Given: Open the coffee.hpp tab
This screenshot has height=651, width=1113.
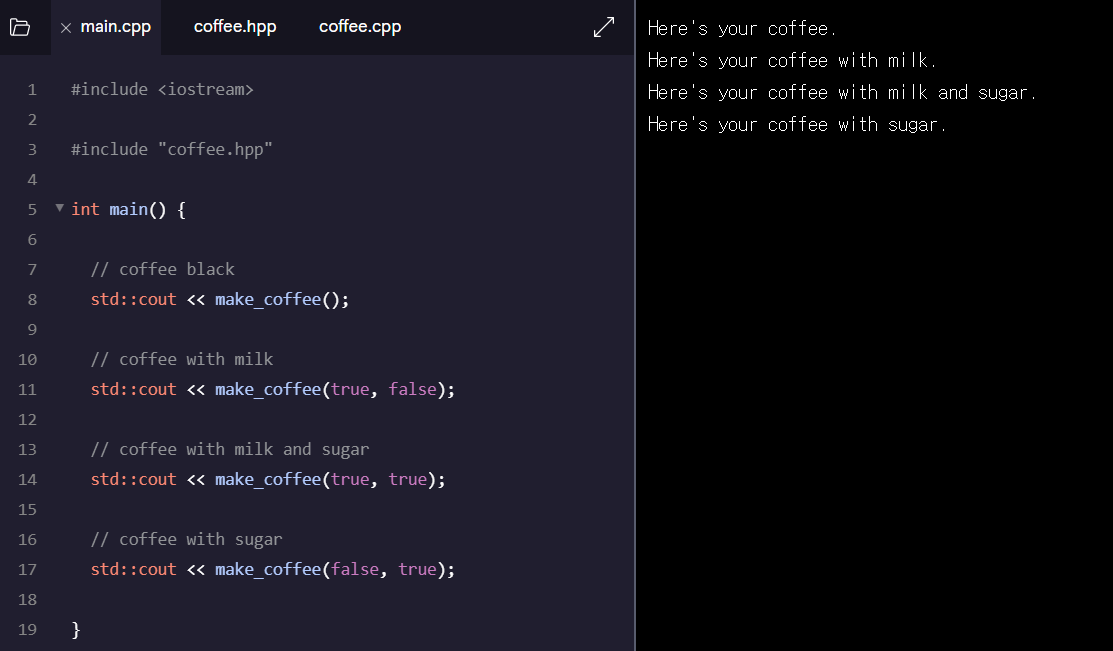Looking at the screenshot, I should 235,27.
